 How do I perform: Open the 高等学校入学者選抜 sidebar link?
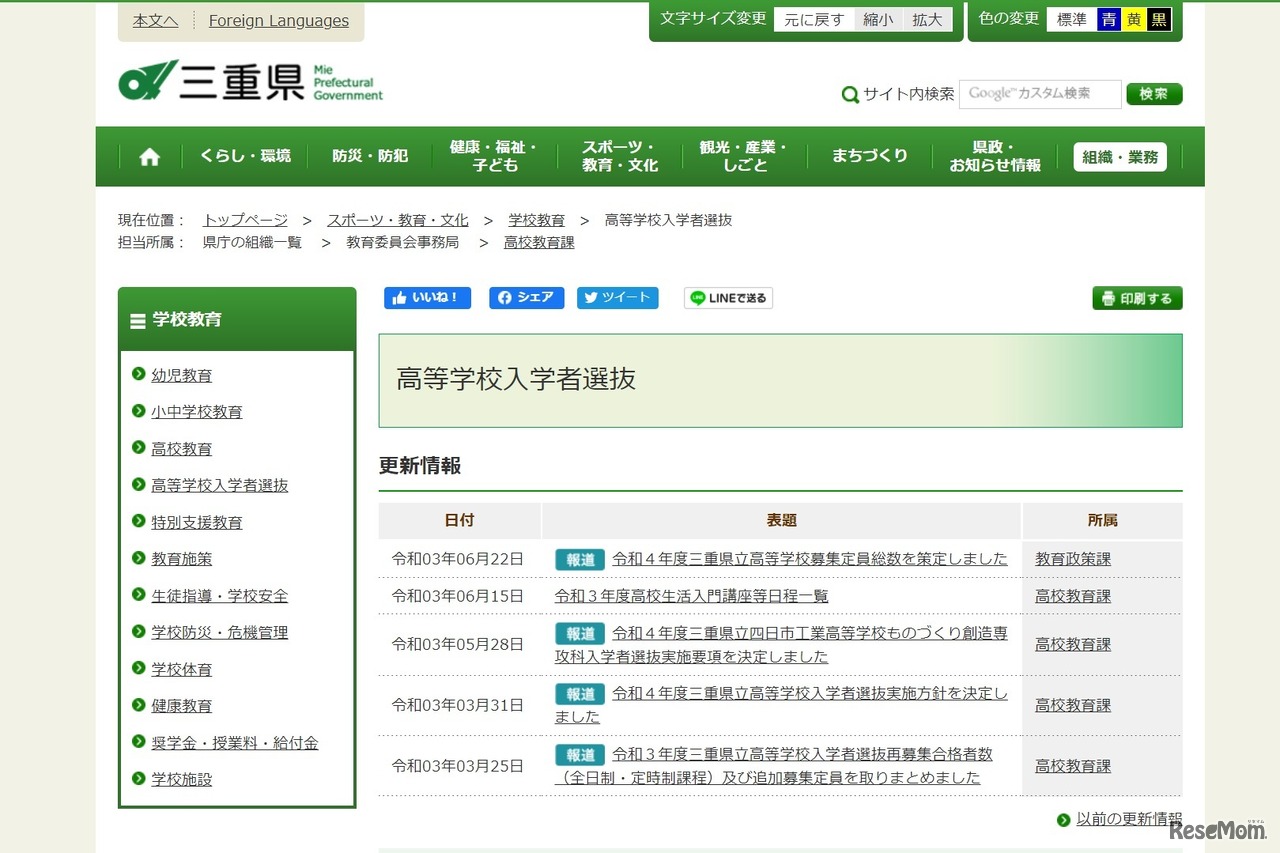pos(219,485)
